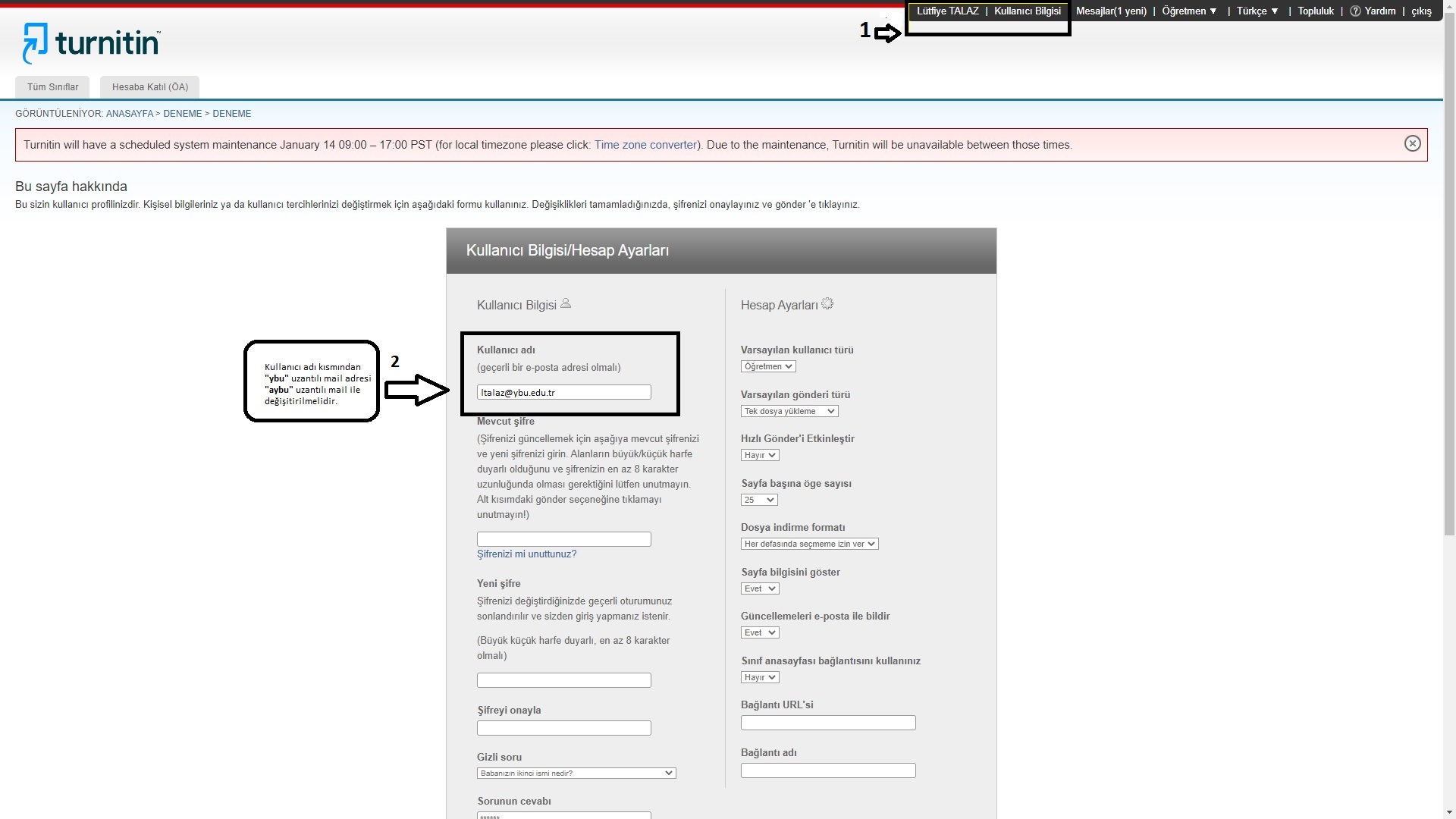
Task: Expand the Varsayılan gönderi türü dropdown
Action: tap(789, 412)
